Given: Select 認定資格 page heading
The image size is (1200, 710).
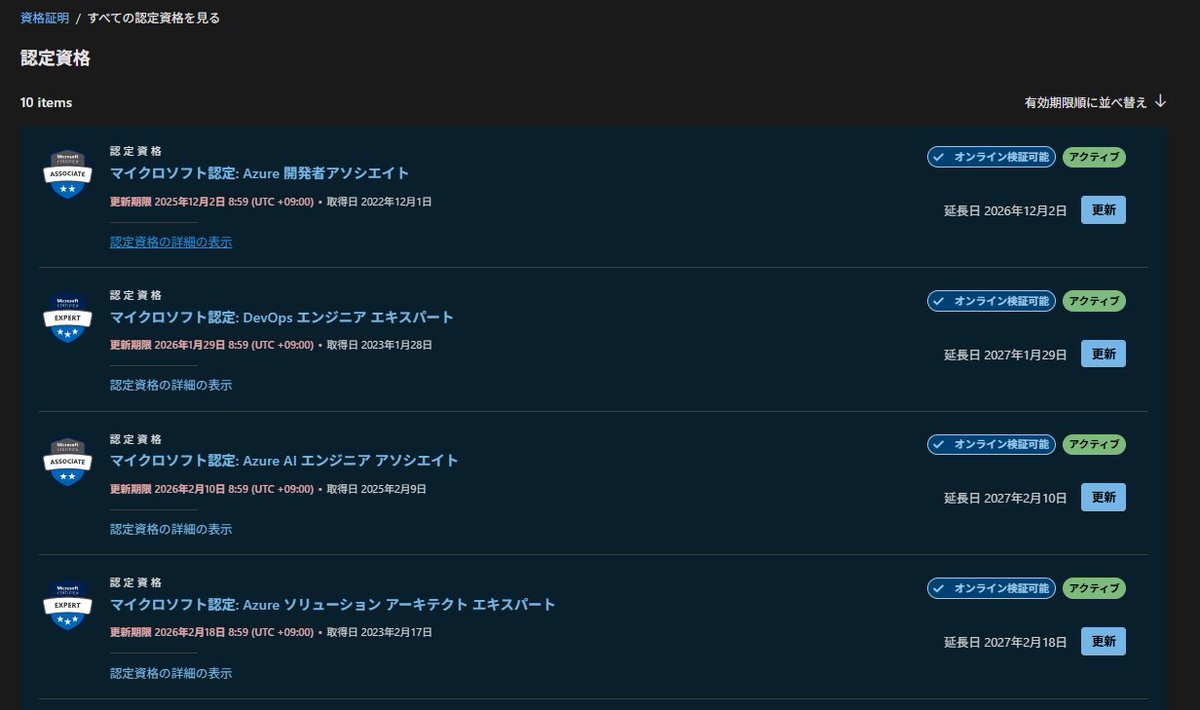Looking at the screenshot, I should tap(55, 58).
